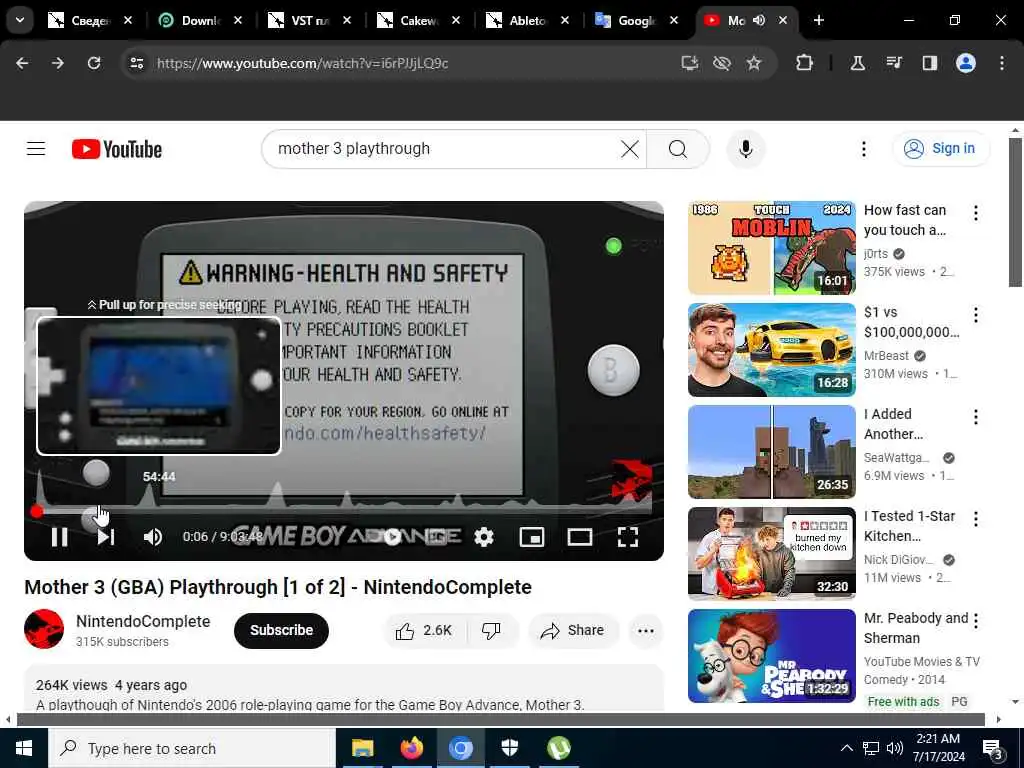
Task: Expand the browser tab search dropdown
Action: 20,20
